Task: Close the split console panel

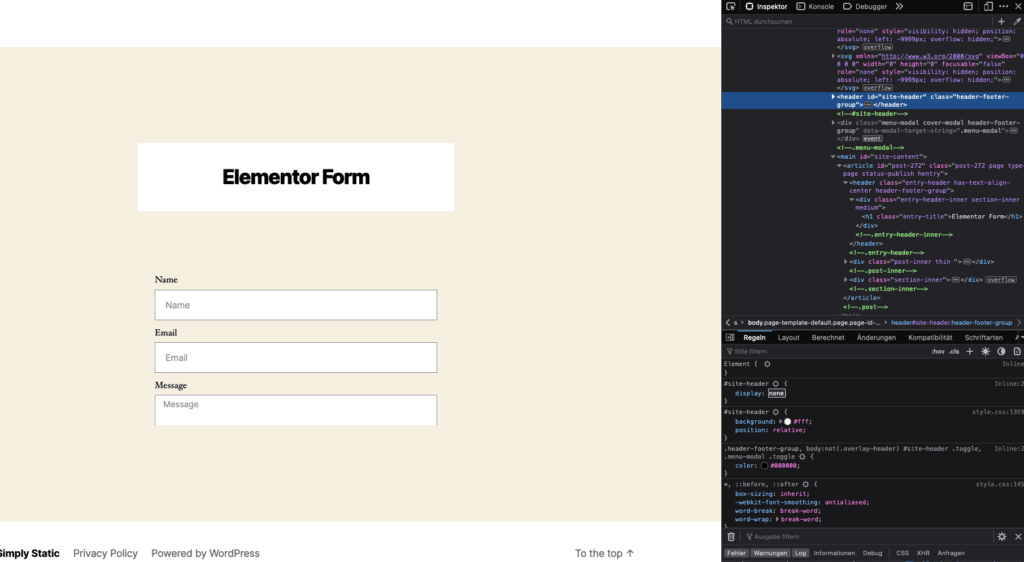Action: tap(1017, 537)
